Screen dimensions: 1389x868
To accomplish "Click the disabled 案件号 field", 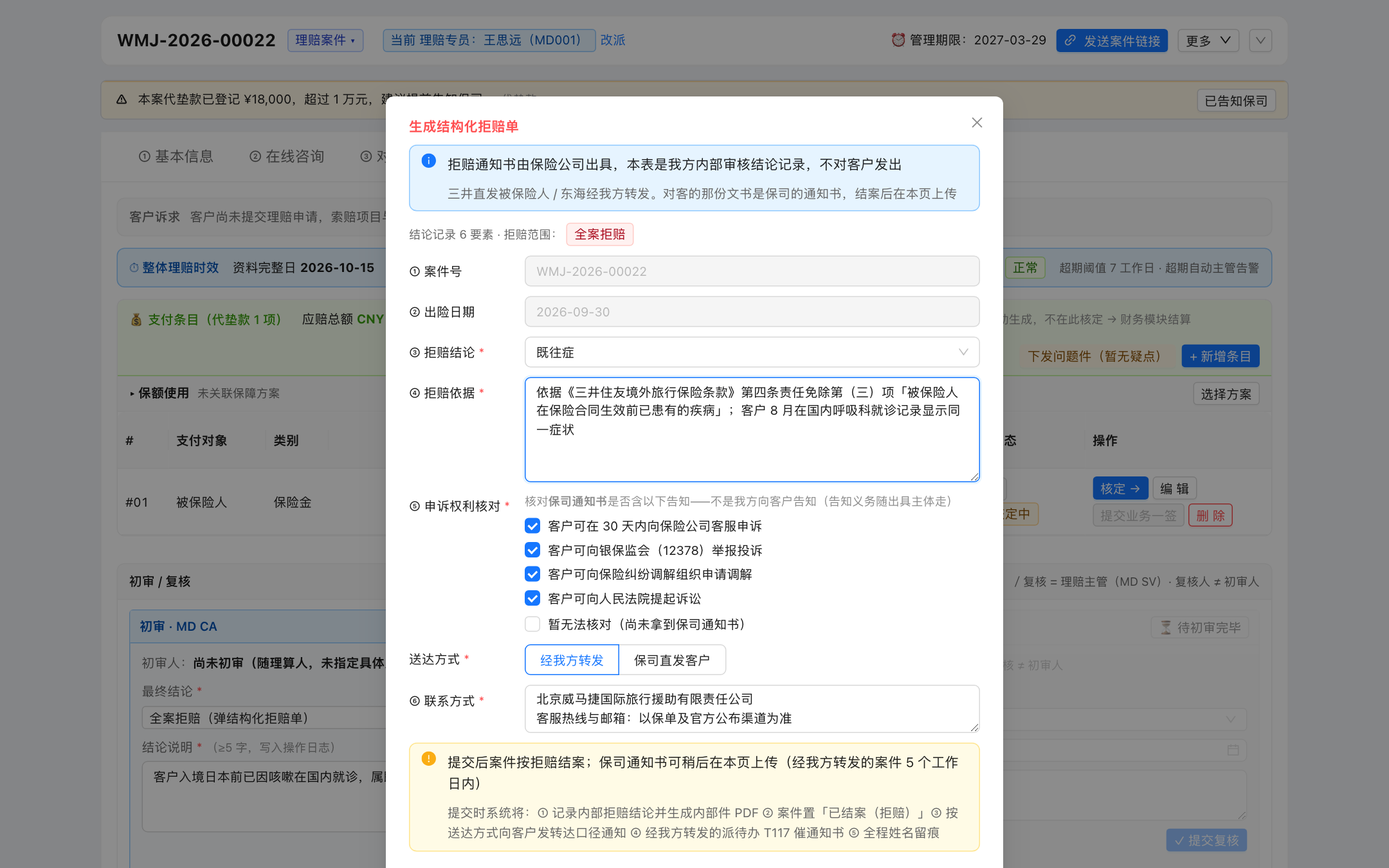I will [x=752, y=271].
